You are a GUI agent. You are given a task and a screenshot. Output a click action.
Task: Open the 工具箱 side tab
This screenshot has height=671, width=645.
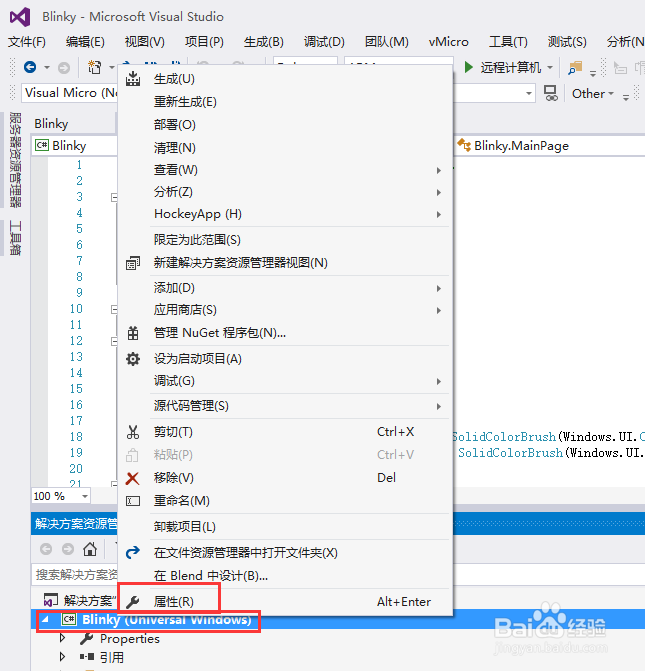[x=15, y=238]
